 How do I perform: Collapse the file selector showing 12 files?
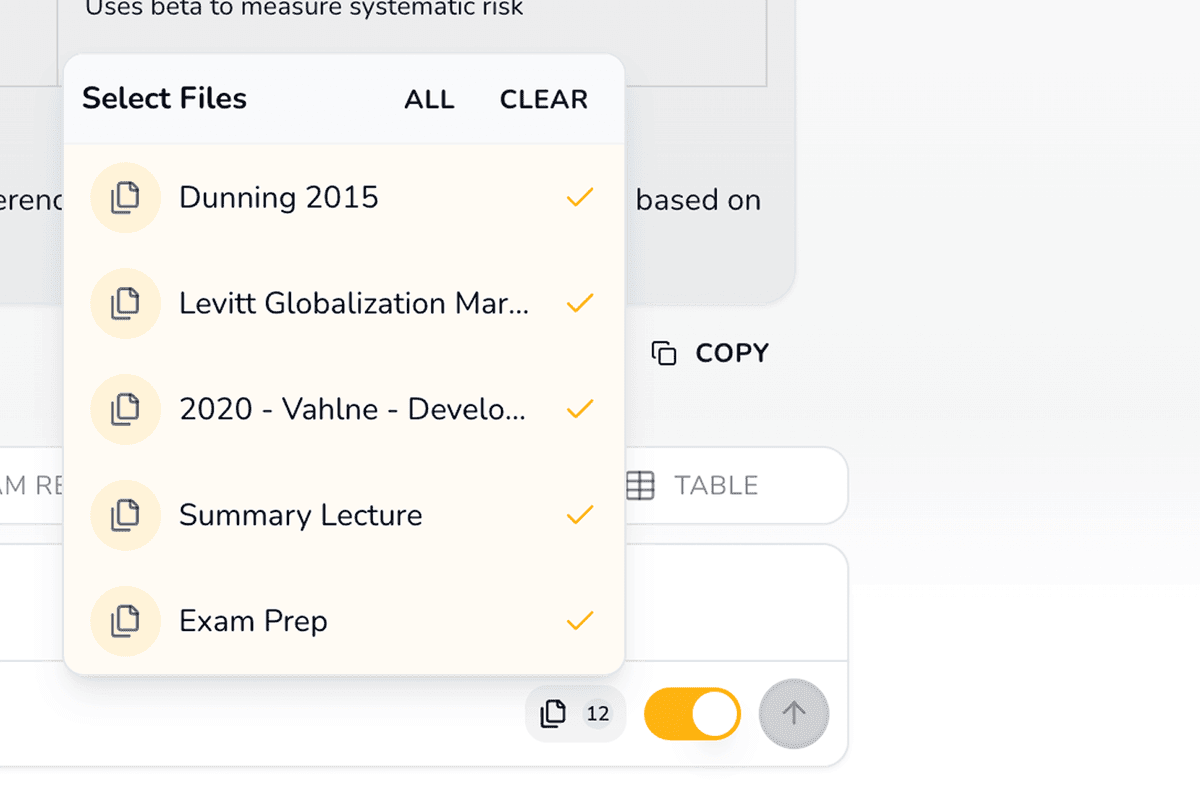[x=575, y=714]
